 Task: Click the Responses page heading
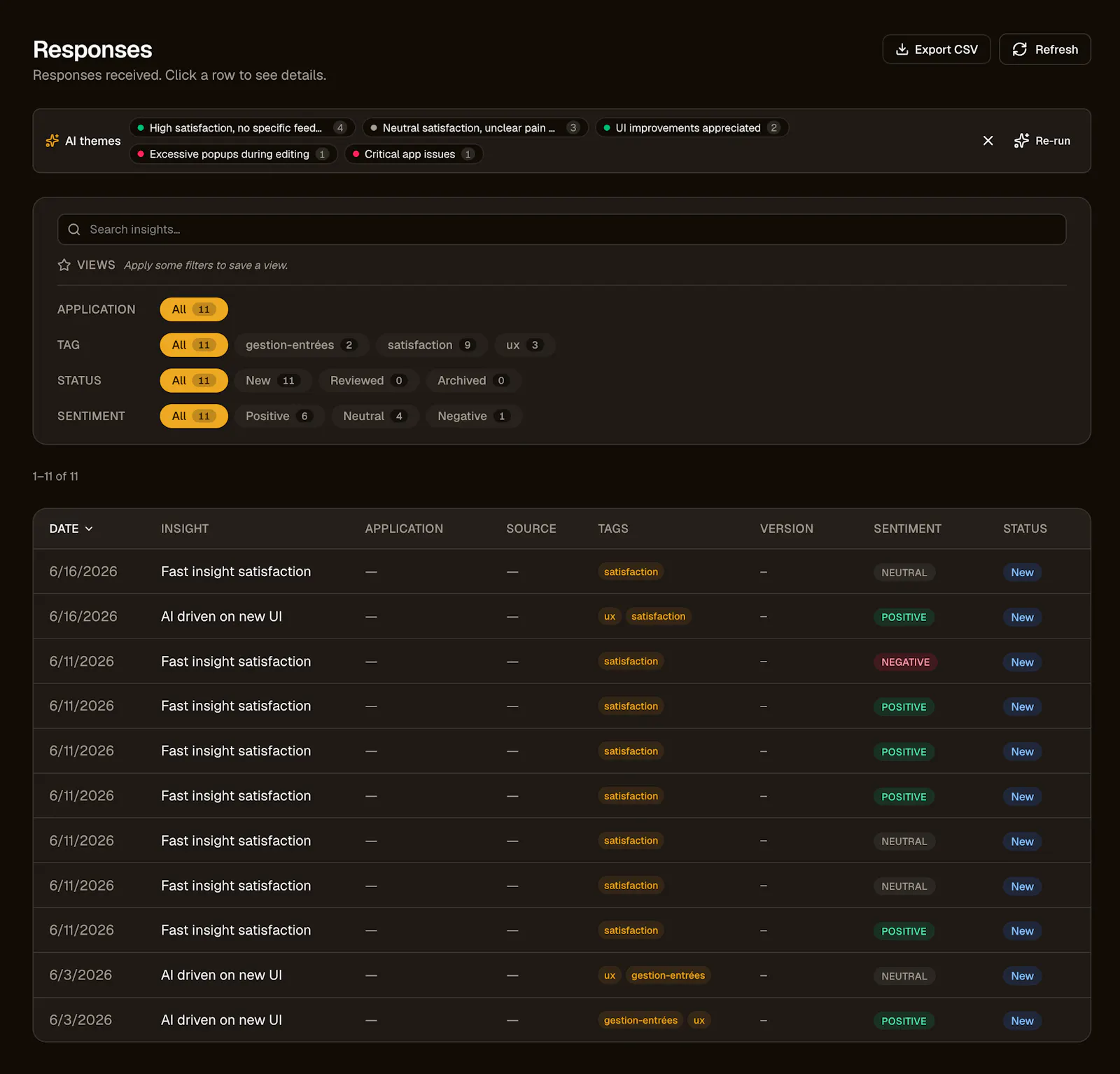[x=92, y=50]
